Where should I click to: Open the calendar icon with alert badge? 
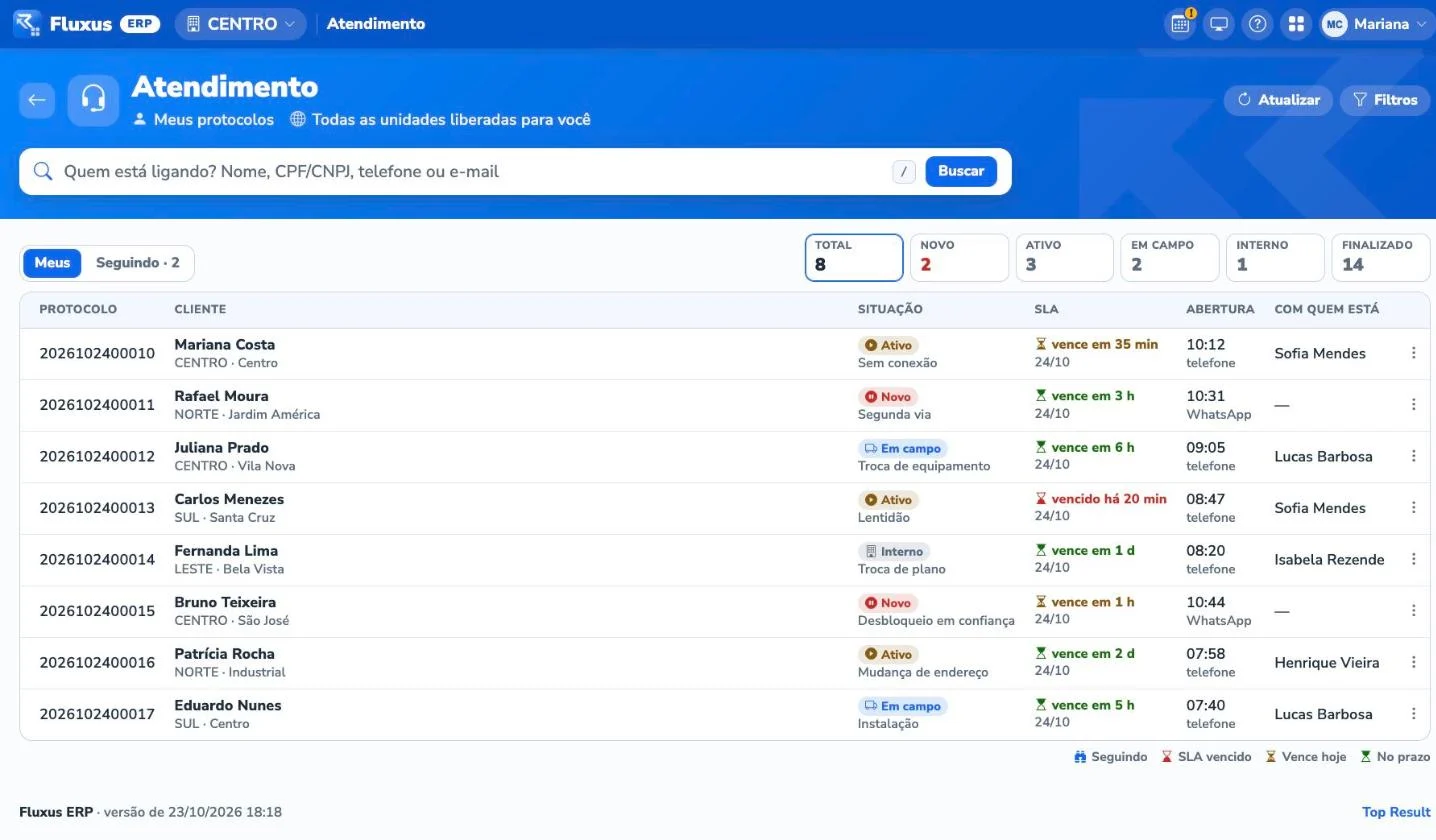[1181, 24]
